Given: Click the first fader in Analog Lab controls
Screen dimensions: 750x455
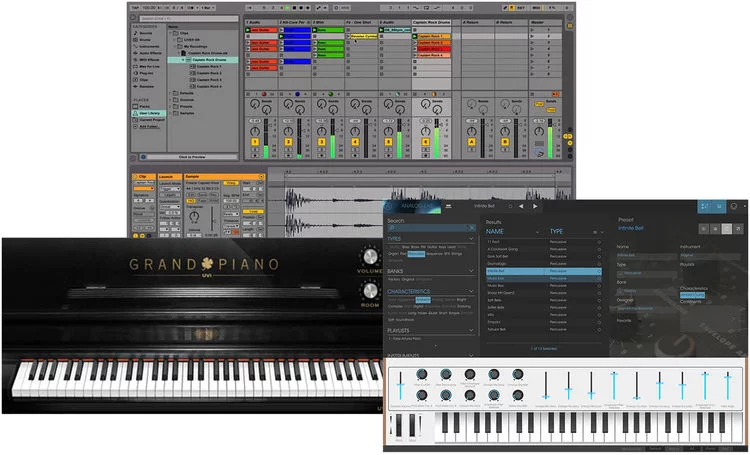Looking at the screenshot, I should [x=400, y=386].
